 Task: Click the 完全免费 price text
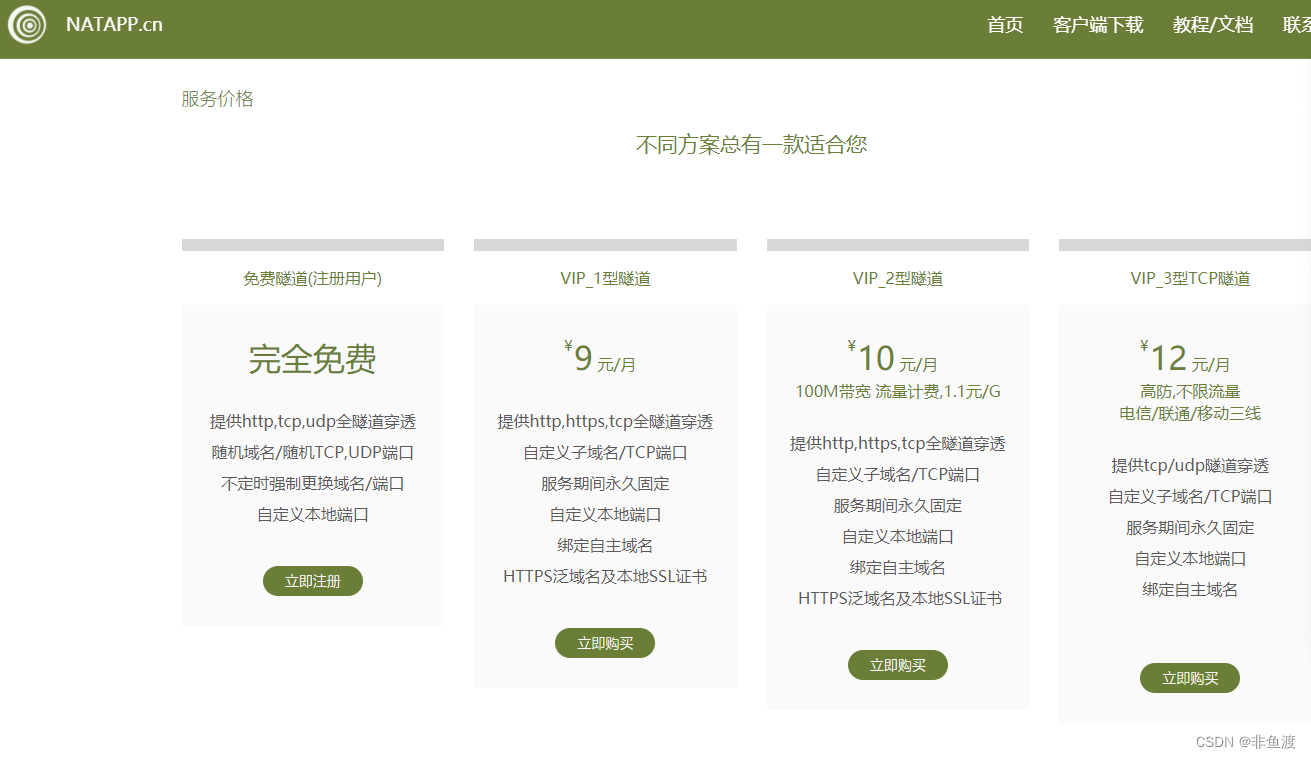click(x=313, y=359)
